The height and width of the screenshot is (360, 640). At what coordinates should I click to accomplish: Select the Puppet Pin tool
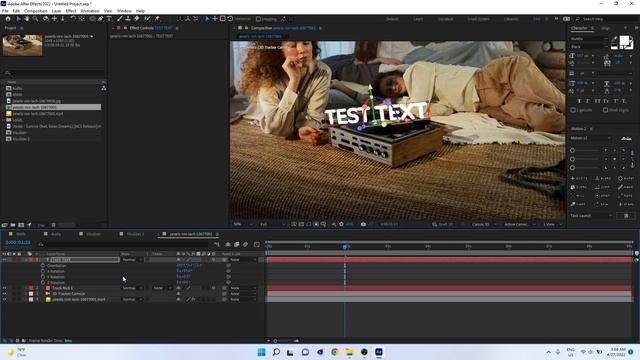(157, 19)
